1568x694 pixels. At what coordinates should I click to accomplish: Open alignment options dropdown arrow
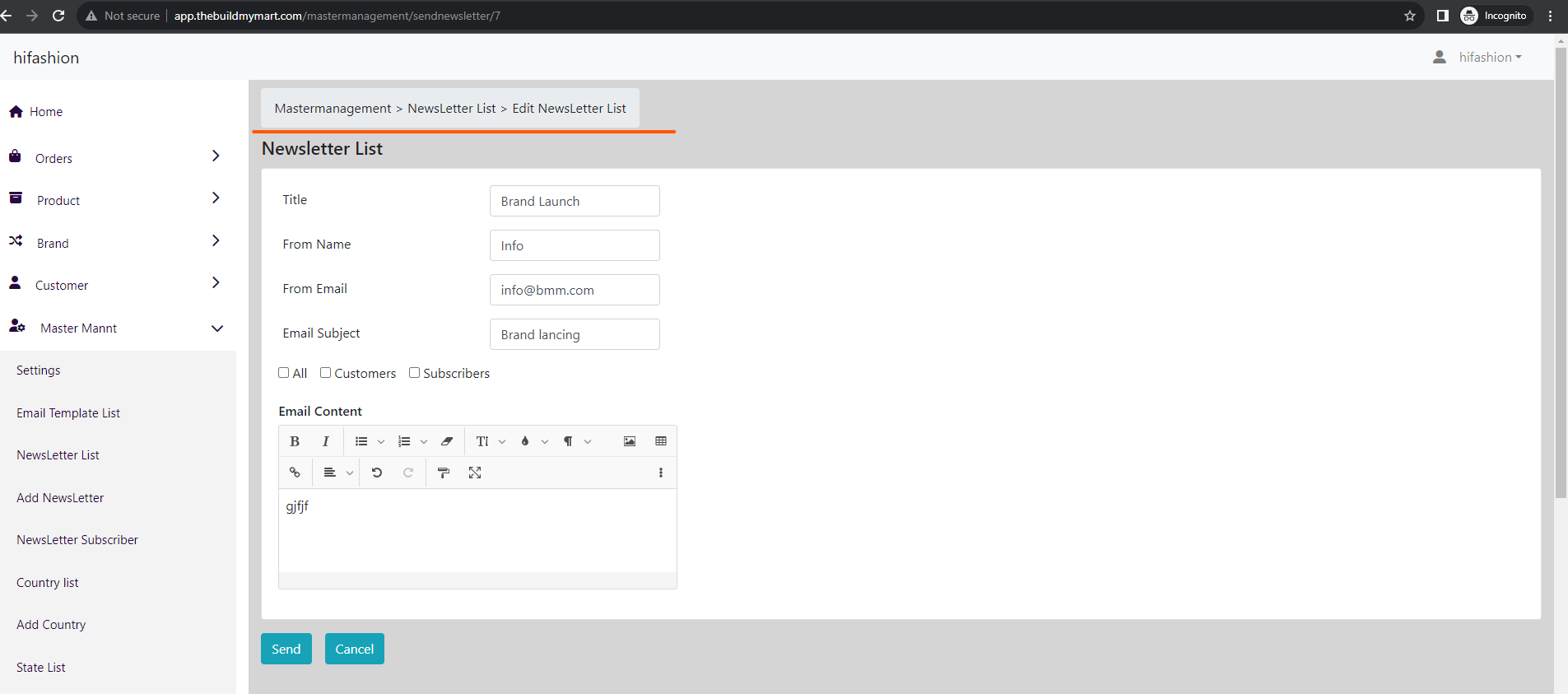pyautogui.click(x=350, y=473)
